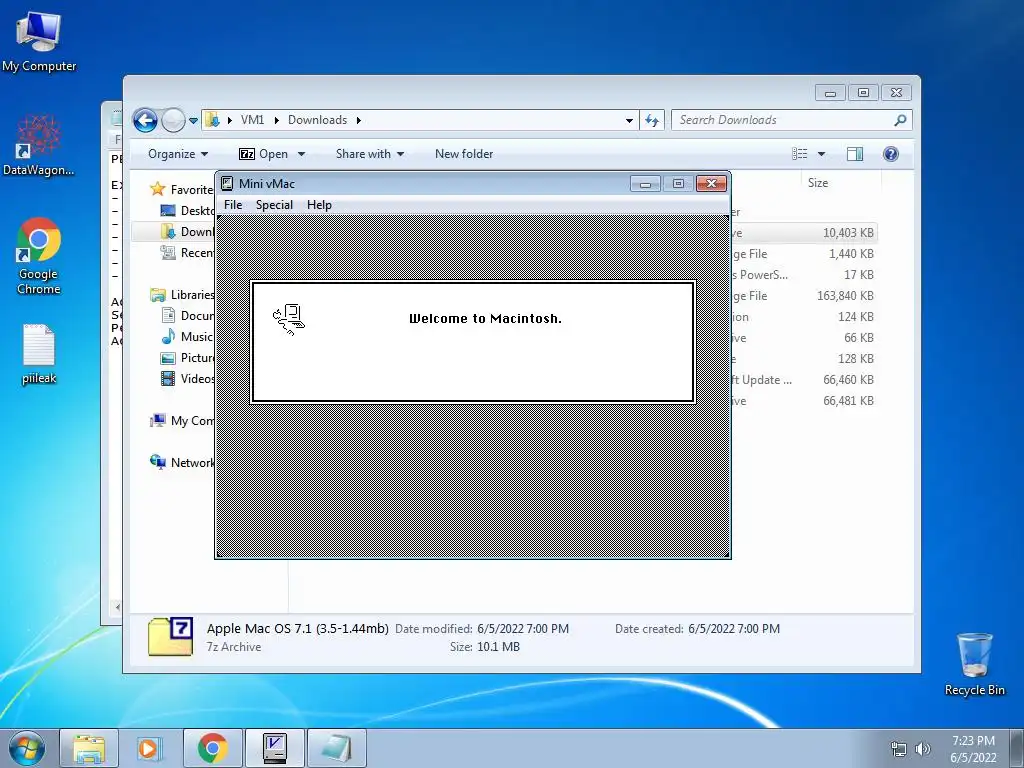1024x768 pixels.
Task: Select the file row sized 66,460 KB
Action: click(x=803, y=379)
